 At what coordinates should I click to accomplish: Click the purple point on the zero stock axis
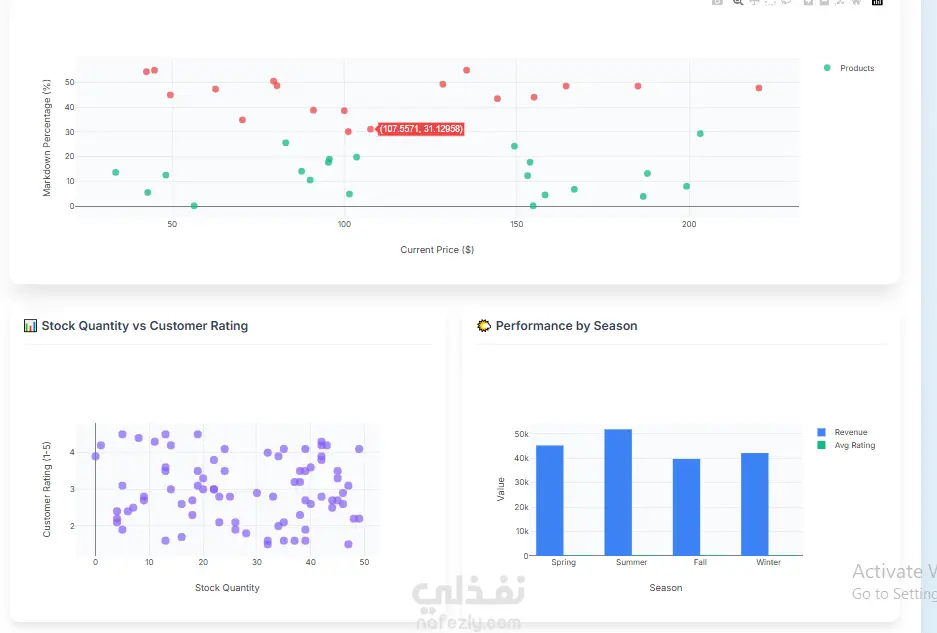[96, 456]
